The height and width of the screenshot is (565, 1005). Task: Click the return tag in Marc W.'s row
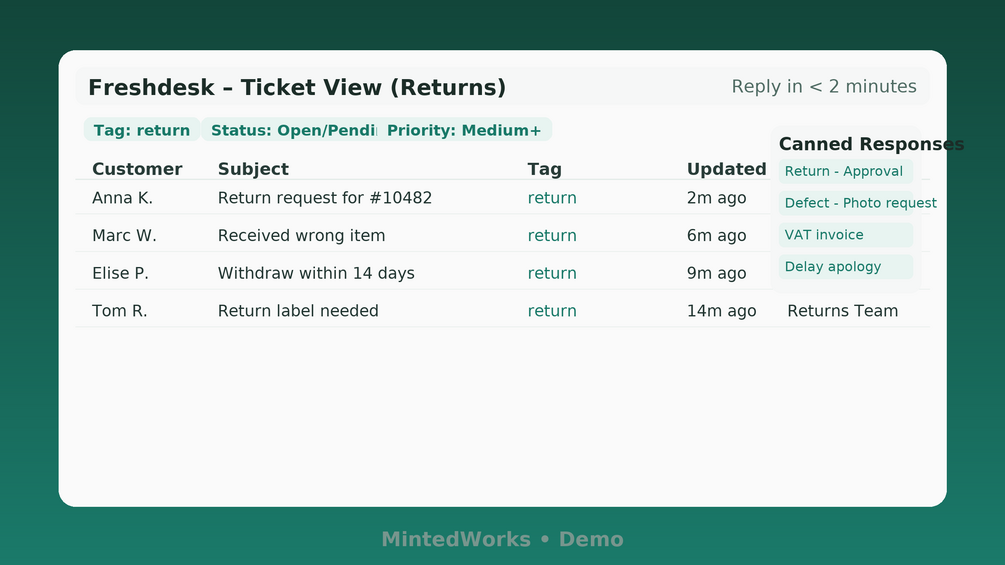(x=552, y=236)
